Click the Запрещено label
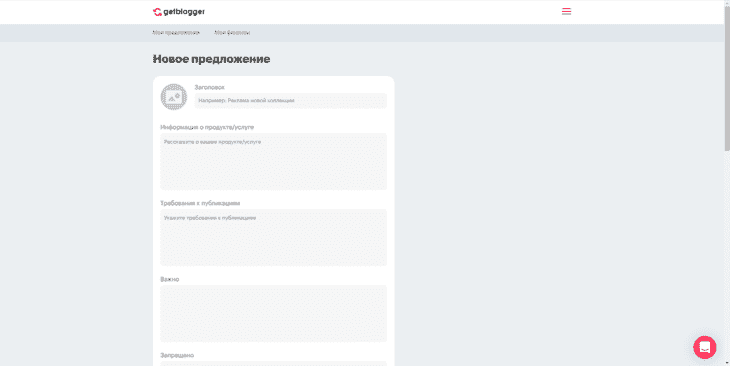Image resolution: width=730 pixels, height=366 pixels. point(177,355)
